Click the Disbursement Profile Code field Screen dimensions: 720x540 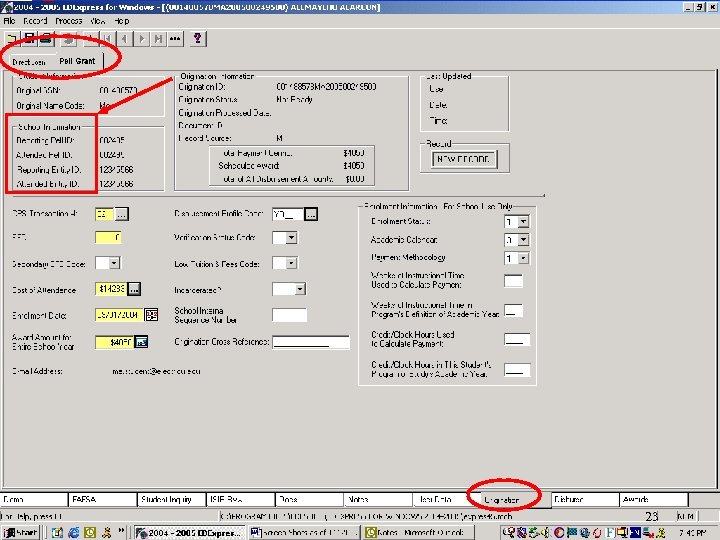[288, 214]
